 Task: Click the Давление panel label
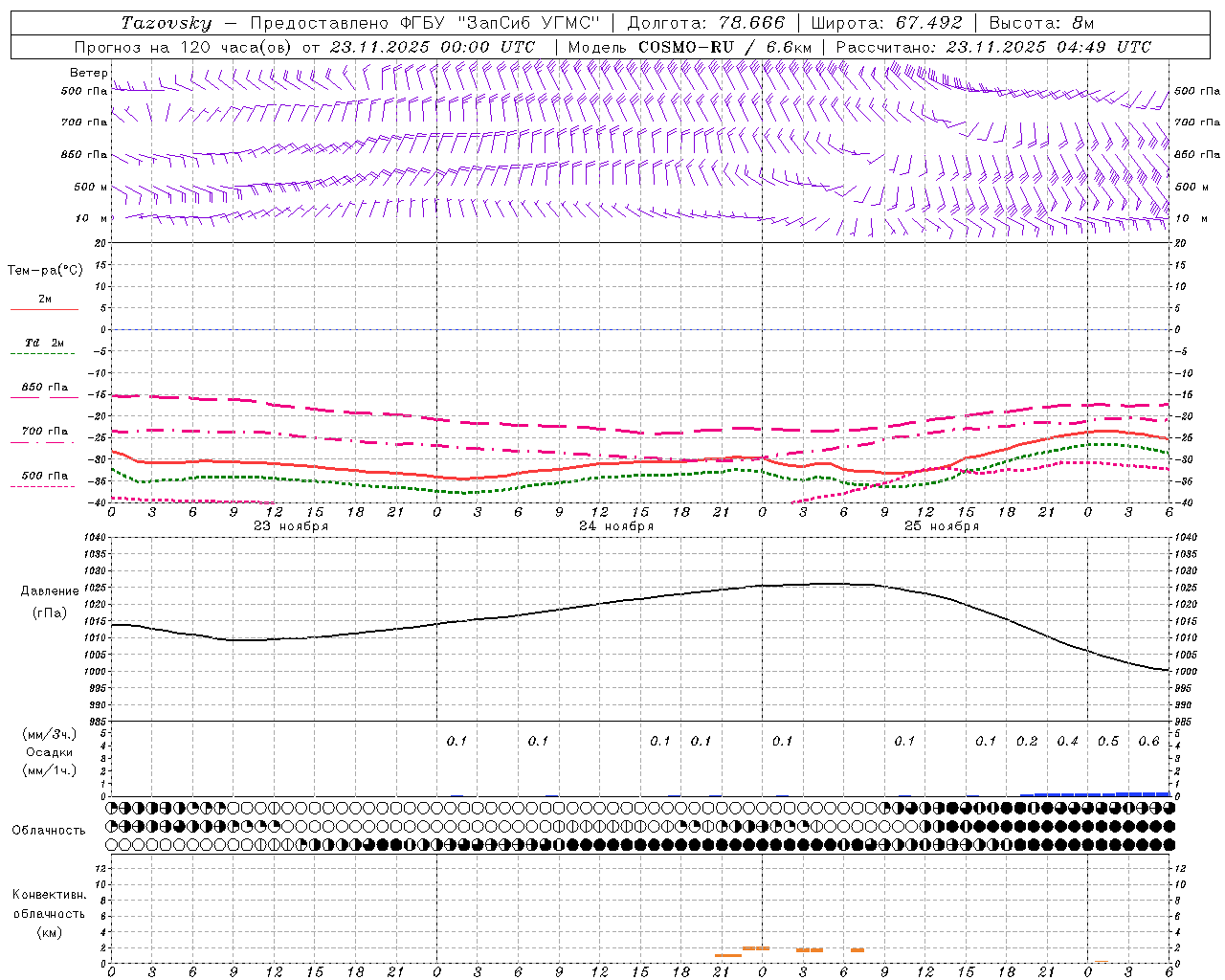tap(50, 591)
